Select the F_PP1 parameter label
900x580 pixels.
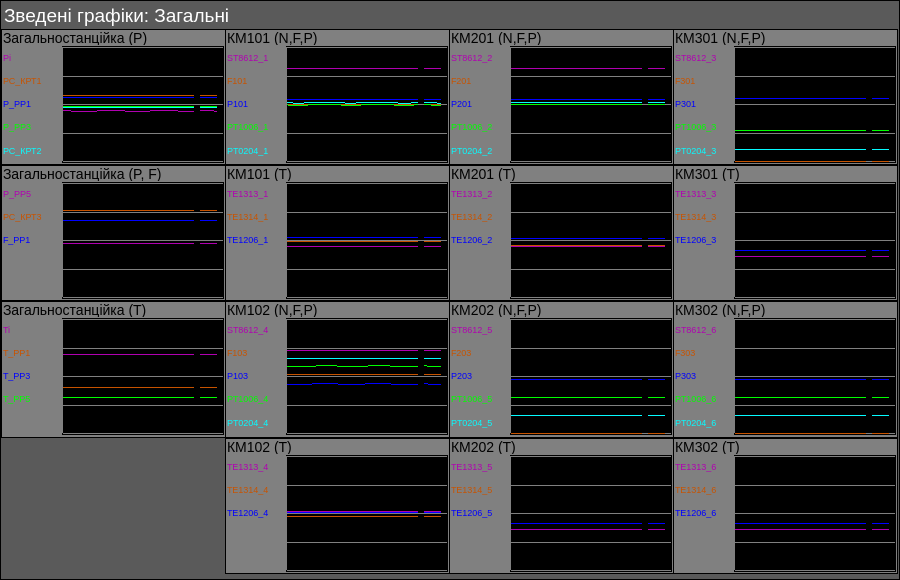pyautogui.click(x=17, y=240)
